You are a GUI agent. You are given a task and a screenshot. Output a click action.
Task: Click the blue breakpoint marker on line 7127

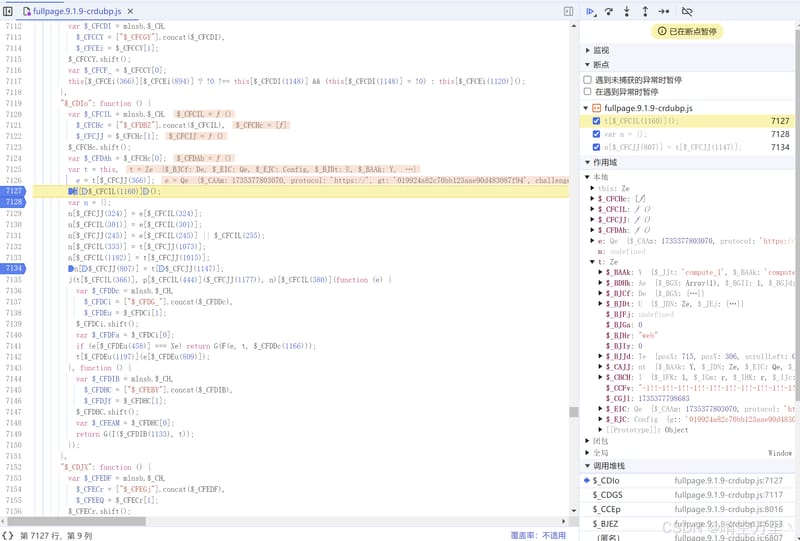13,191
